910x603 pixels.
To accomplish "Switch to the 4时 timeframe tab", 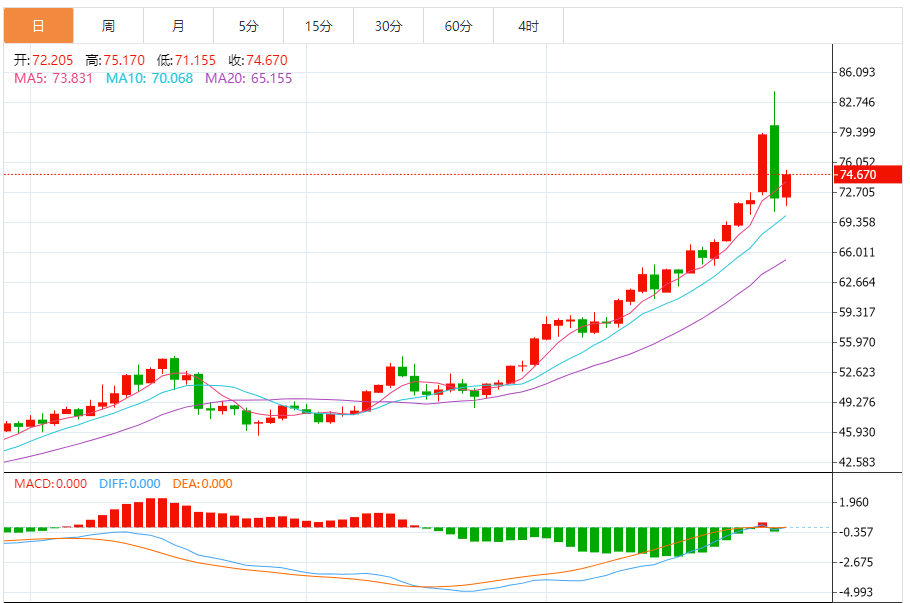I will [528, 26].
